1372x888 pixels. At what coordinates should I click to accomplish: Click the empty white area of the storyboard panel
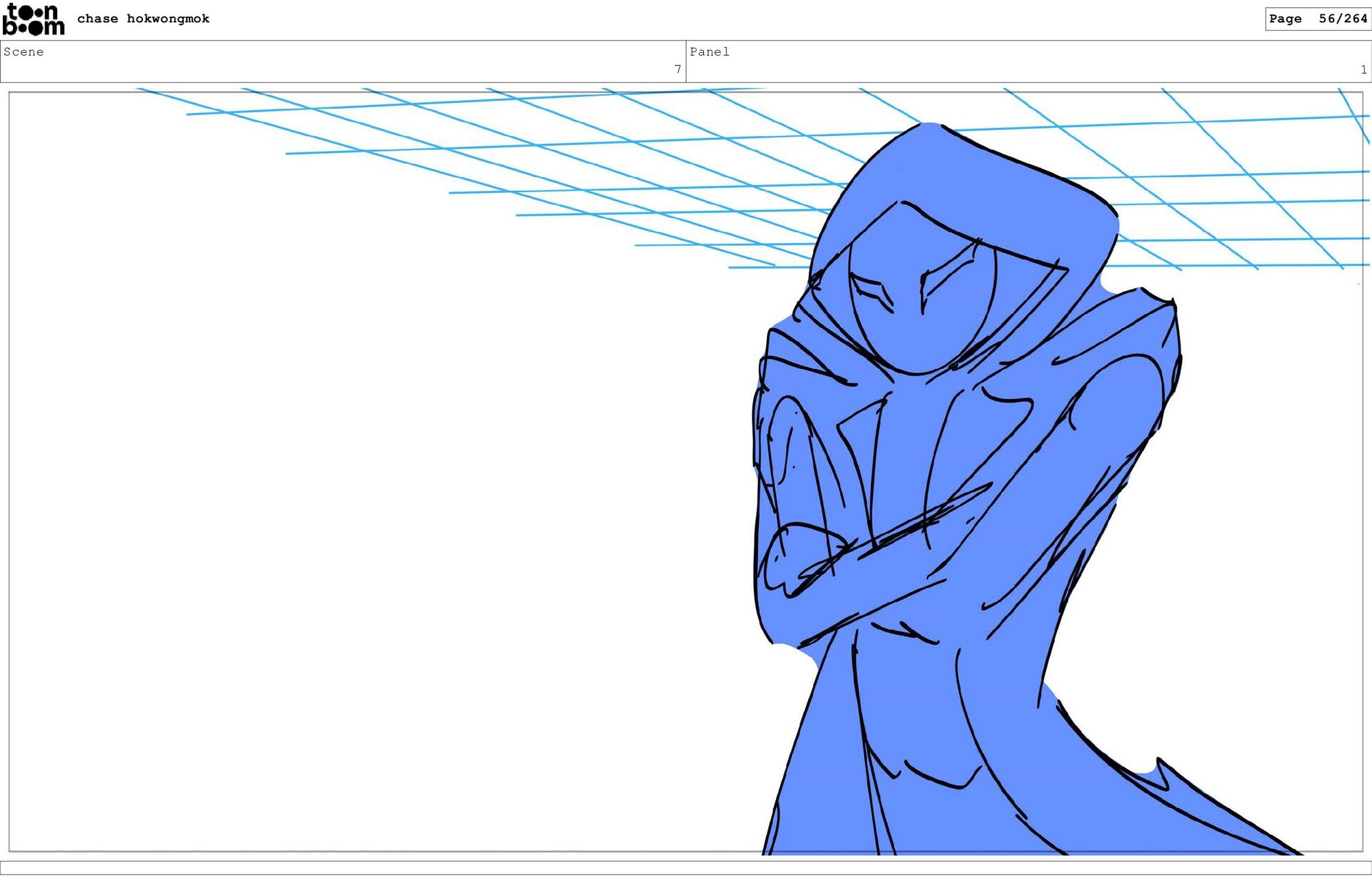tap(357, 500)
